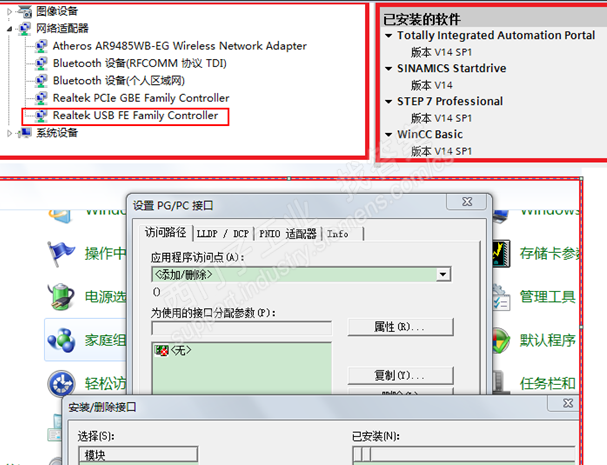This screenshot has height=465, width=607.
Task: Click the interface parameter input field
Action: click(x=242, y=328)
